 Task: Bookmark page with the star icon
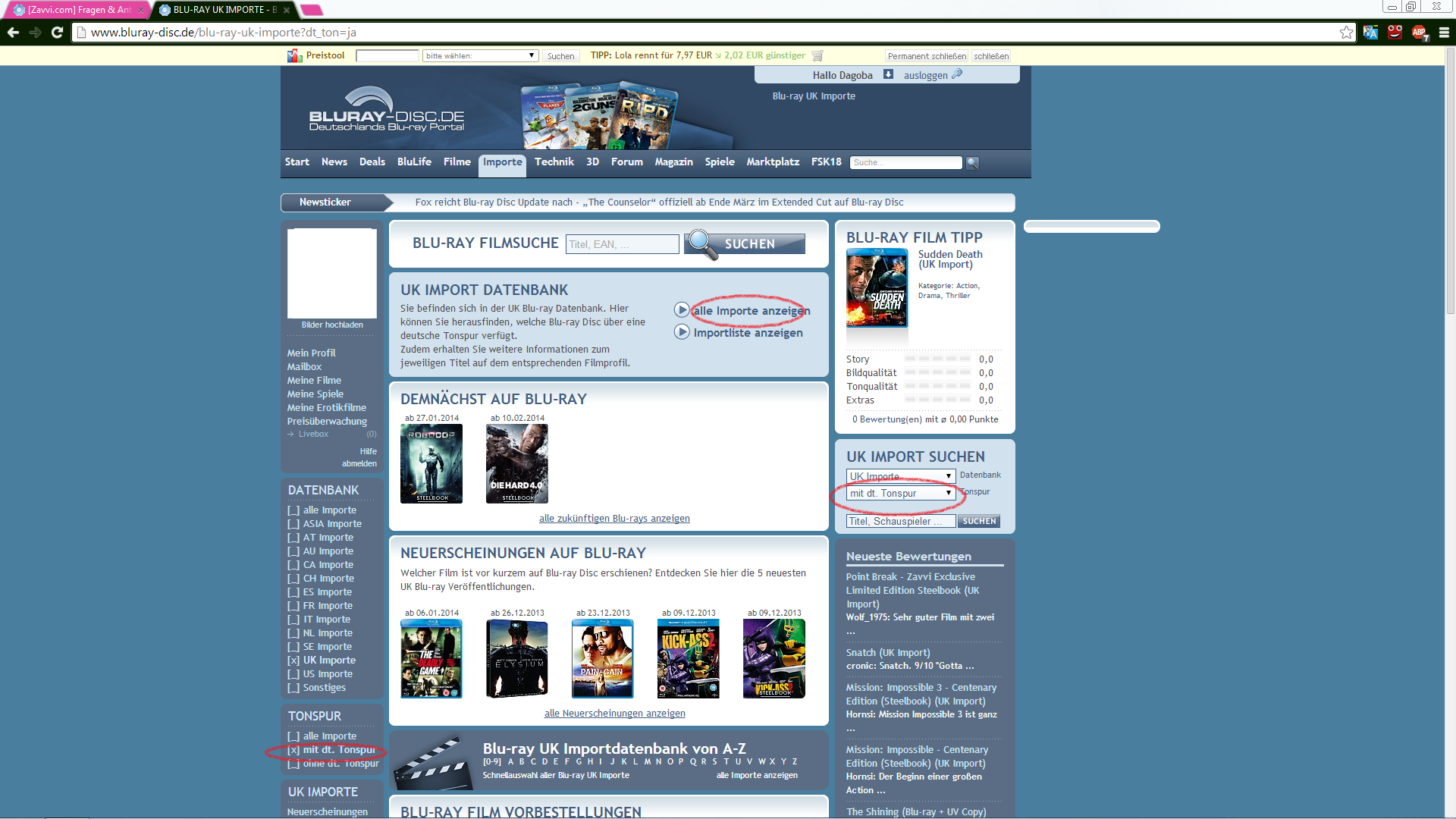pos(1346,32)
